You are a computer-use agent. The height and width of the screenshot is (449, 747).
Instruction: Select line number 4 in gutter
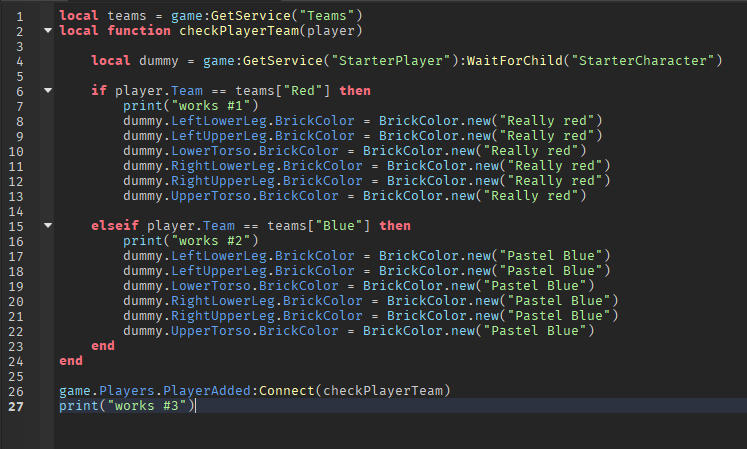click(20, 61)
